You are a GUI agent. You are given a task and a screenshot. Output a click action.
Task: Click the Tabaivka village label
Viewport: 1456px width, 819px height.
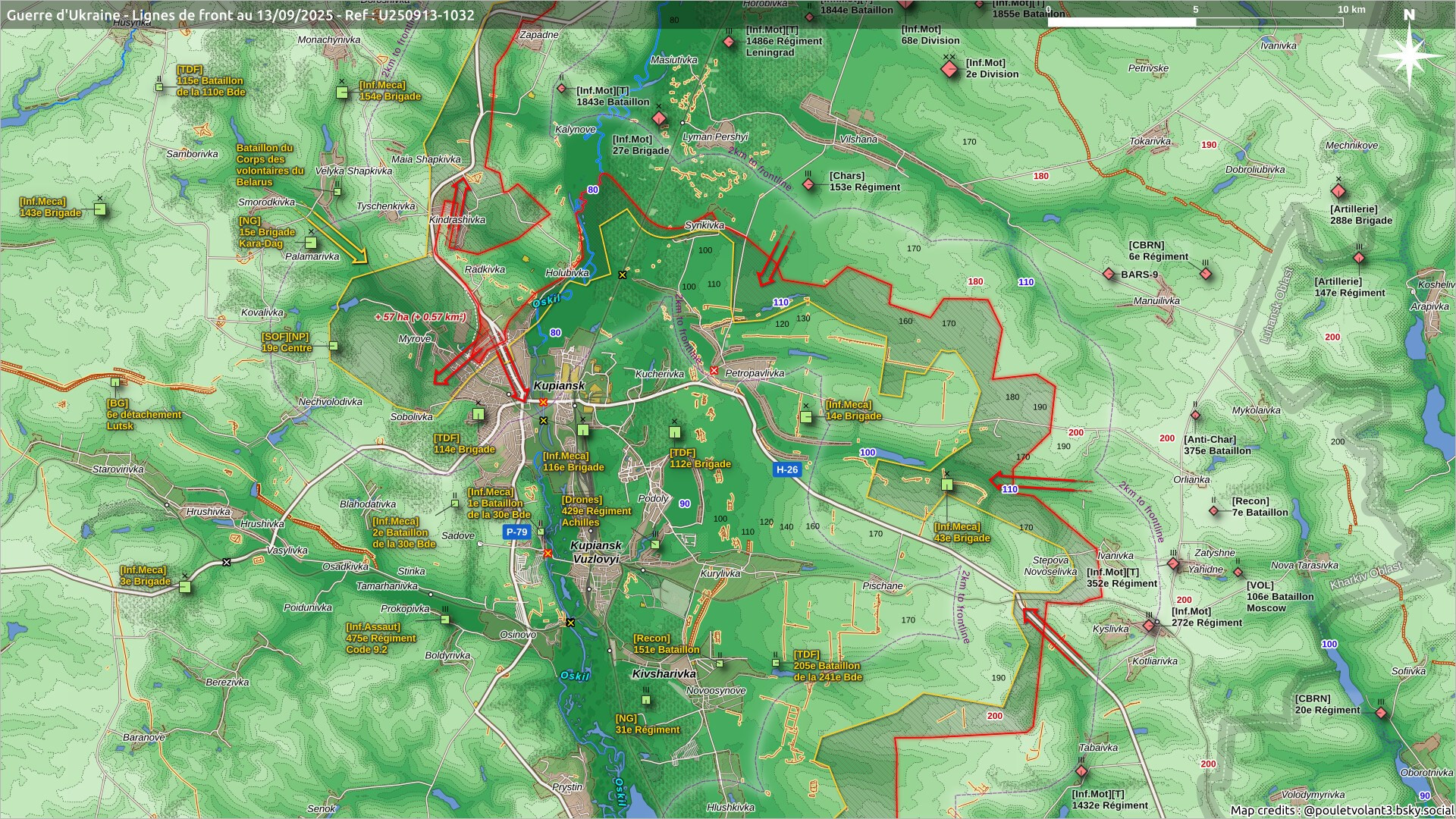click(x=1098, y=748)
